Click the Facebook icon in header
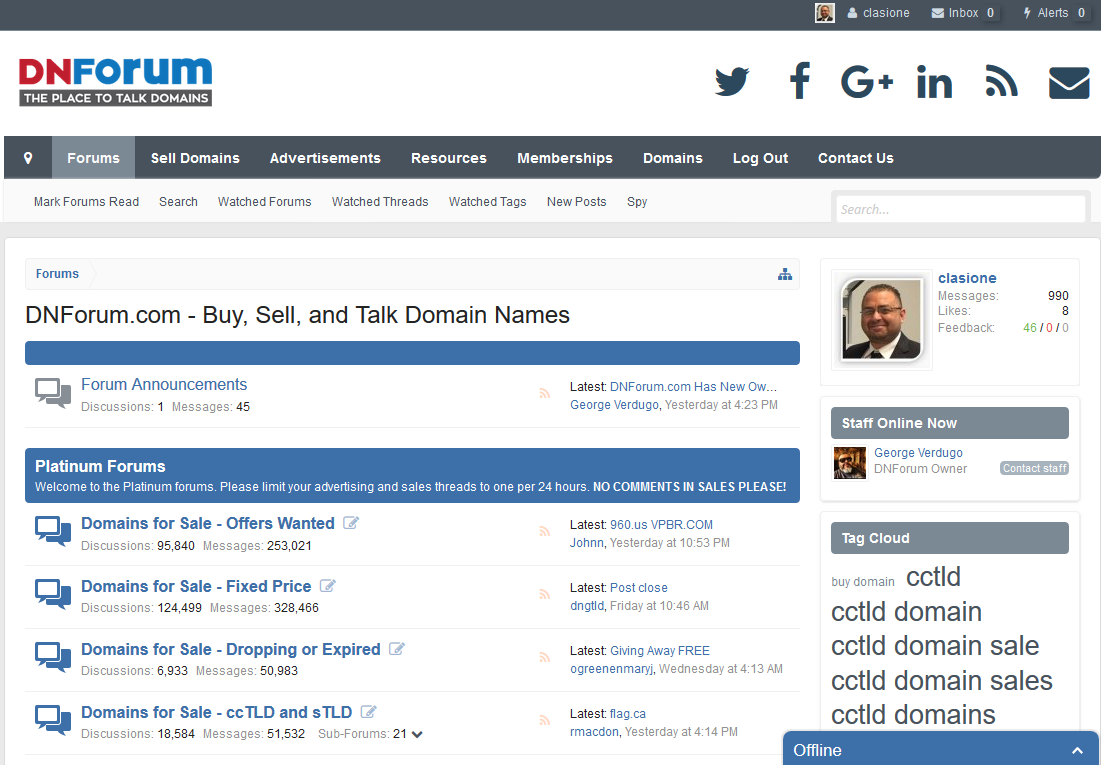 click(x=799, y=81)
